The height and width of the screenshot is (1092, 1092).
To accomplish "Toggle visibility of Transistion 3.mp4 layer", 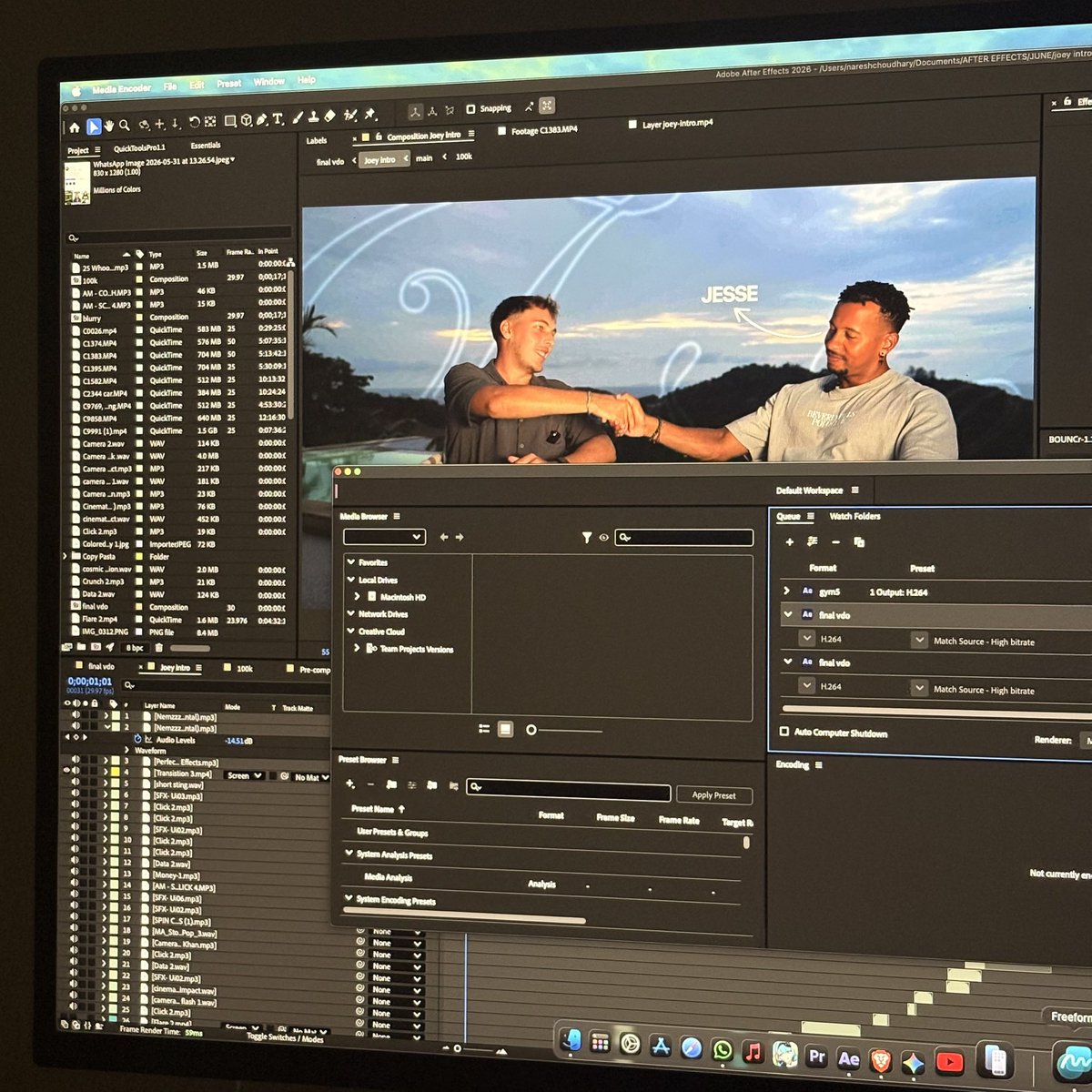I will [x=66, y=771].
